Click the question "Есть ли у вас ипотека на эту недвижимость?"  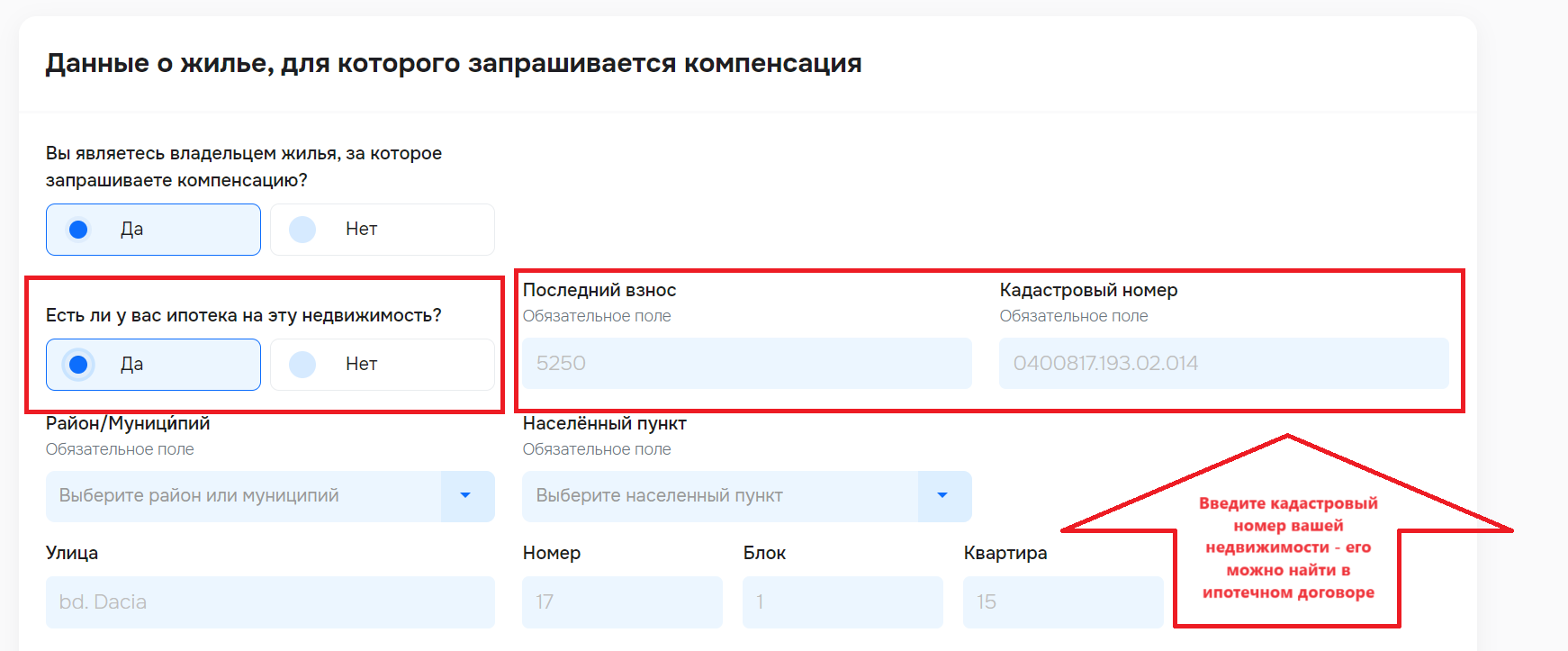click(244, 315)
